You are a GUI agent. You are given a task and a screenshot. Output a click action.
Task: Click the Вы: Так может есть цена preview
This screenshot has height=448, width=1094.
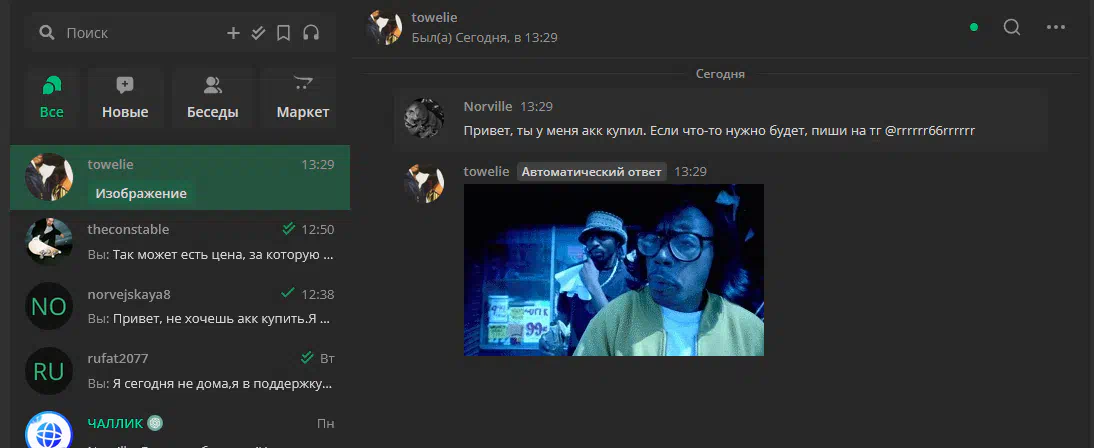[x=211, y=255]
